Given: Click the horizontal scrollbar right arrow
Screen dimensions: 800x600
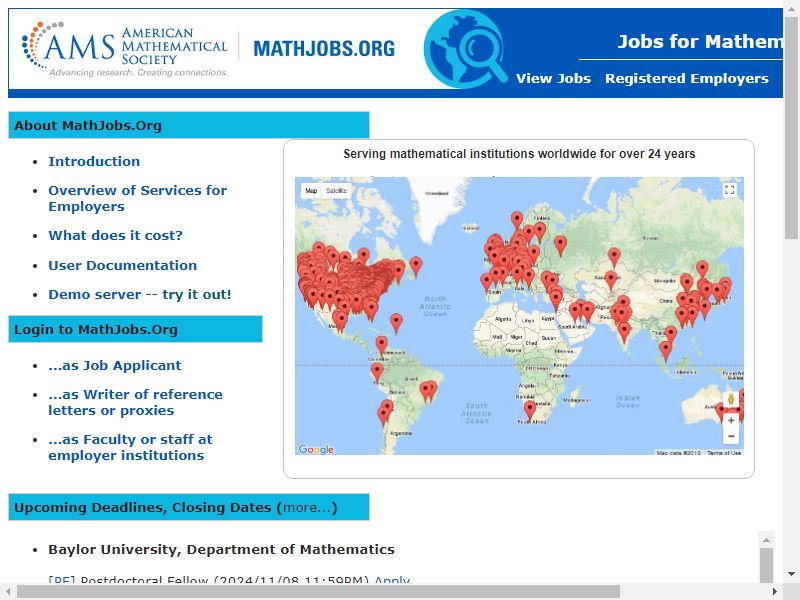Looking at the screenshot, I should click(775, 592).
